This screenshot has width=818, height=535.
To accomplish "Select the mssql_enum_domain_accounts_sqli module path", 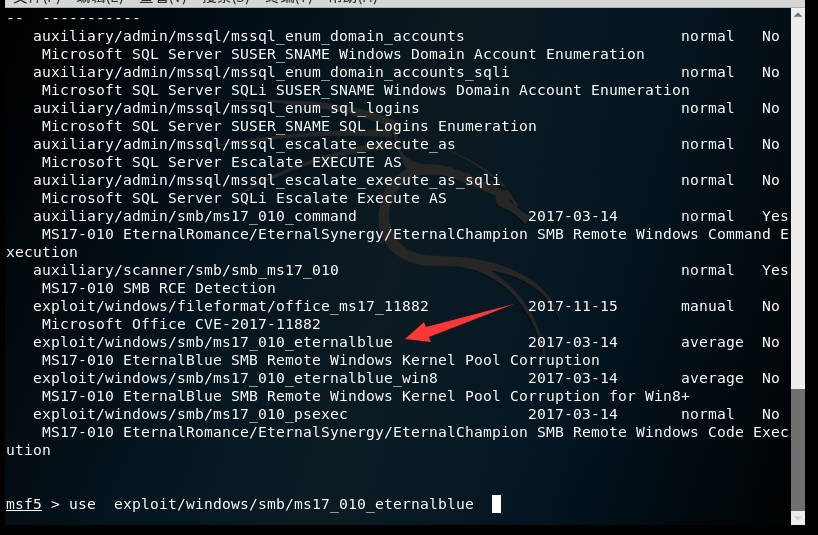I will tap(270, 72).
